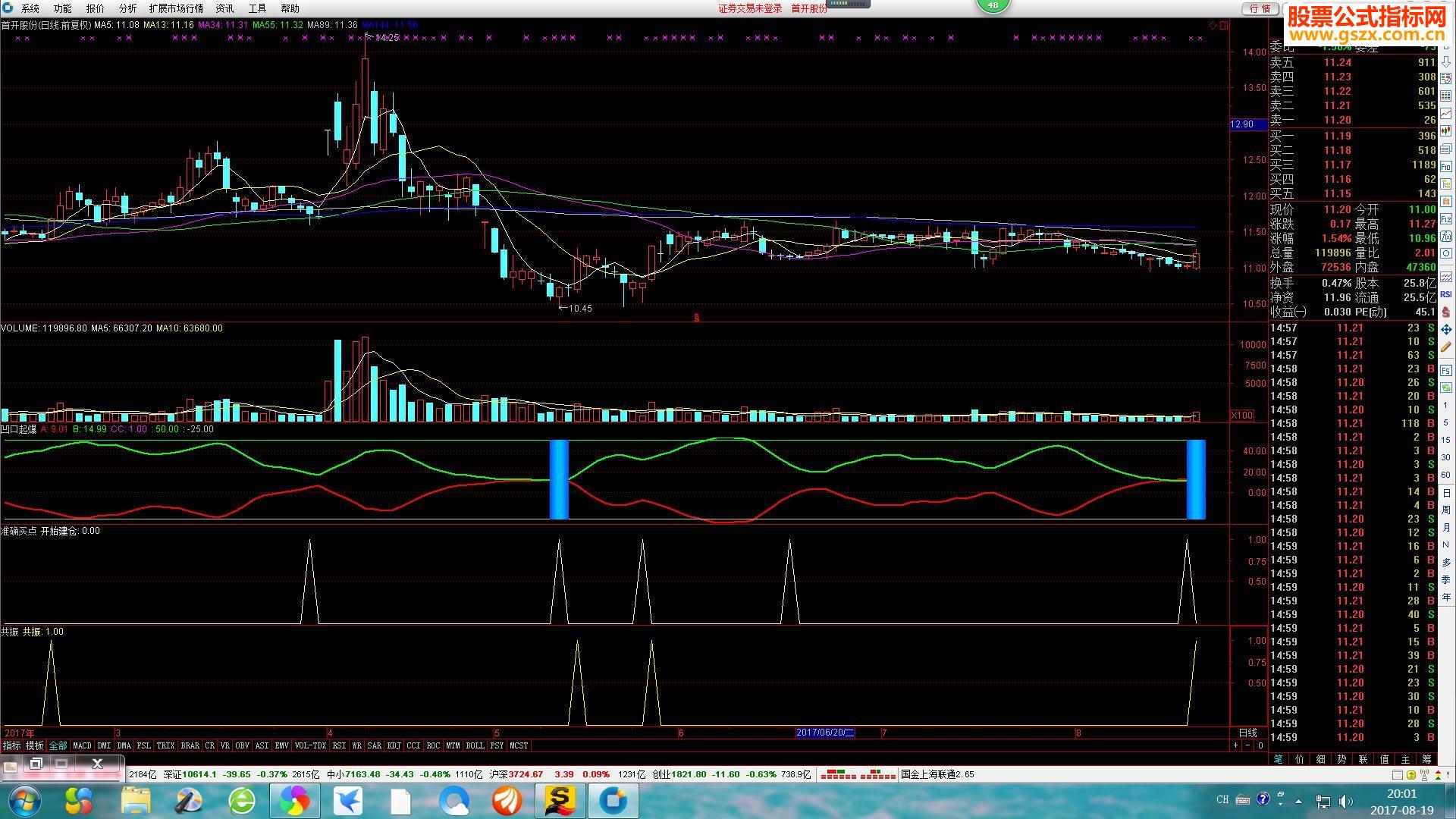Screen dimensions: 1456x819
Task: Select the 15-minute period
Action: tap(1446, 440)
